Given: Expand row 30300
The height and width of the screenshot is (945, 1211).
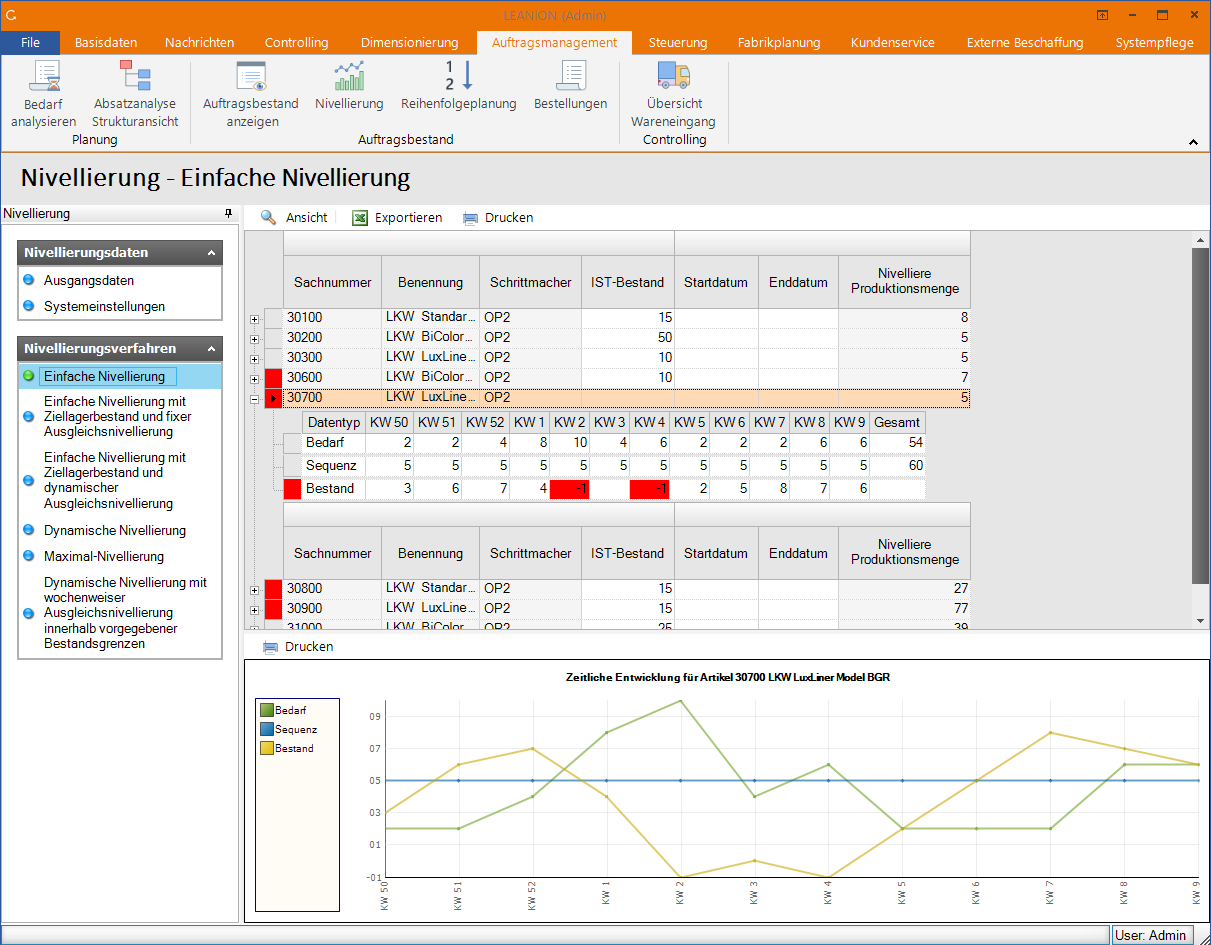Looking at the screenshot, I should [254, 359].
